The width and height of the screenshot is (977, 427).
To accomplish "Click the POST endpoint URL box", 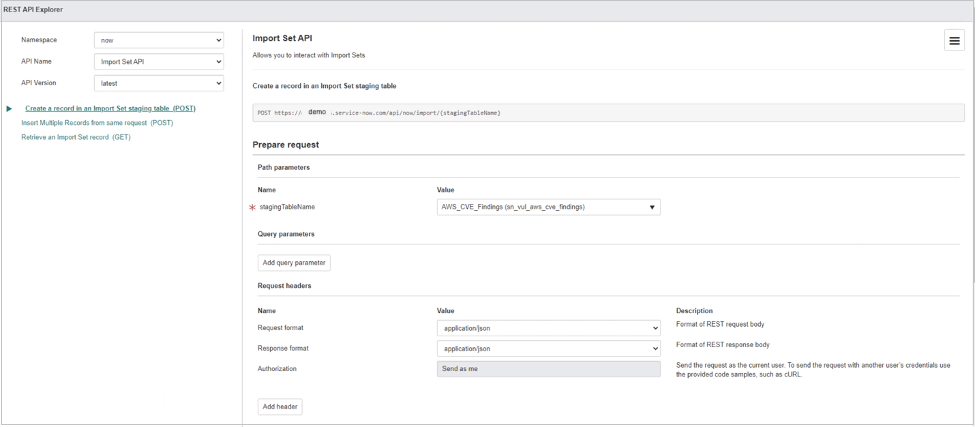I will (608, 113).
